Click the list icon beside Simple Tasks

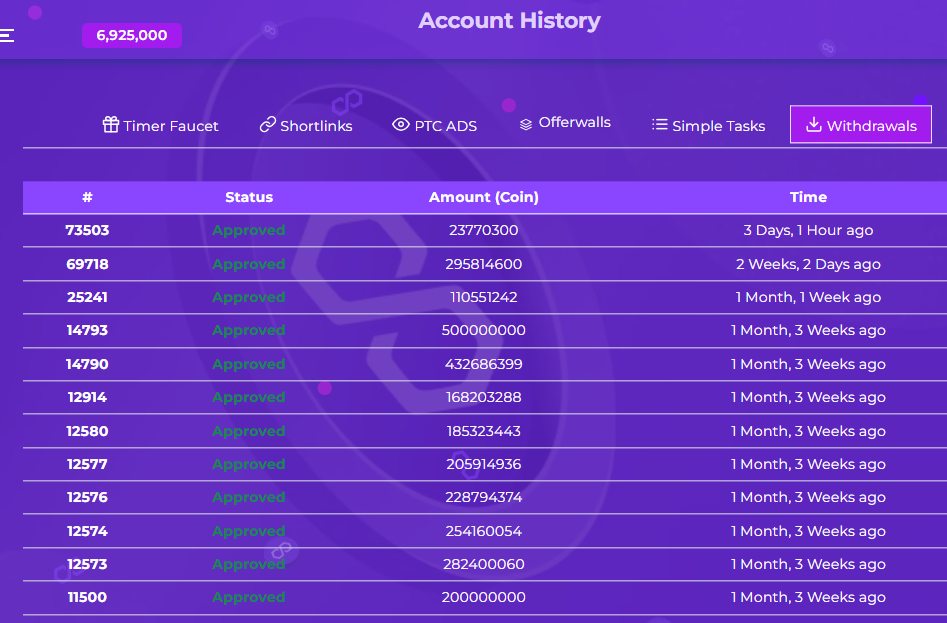660,124
